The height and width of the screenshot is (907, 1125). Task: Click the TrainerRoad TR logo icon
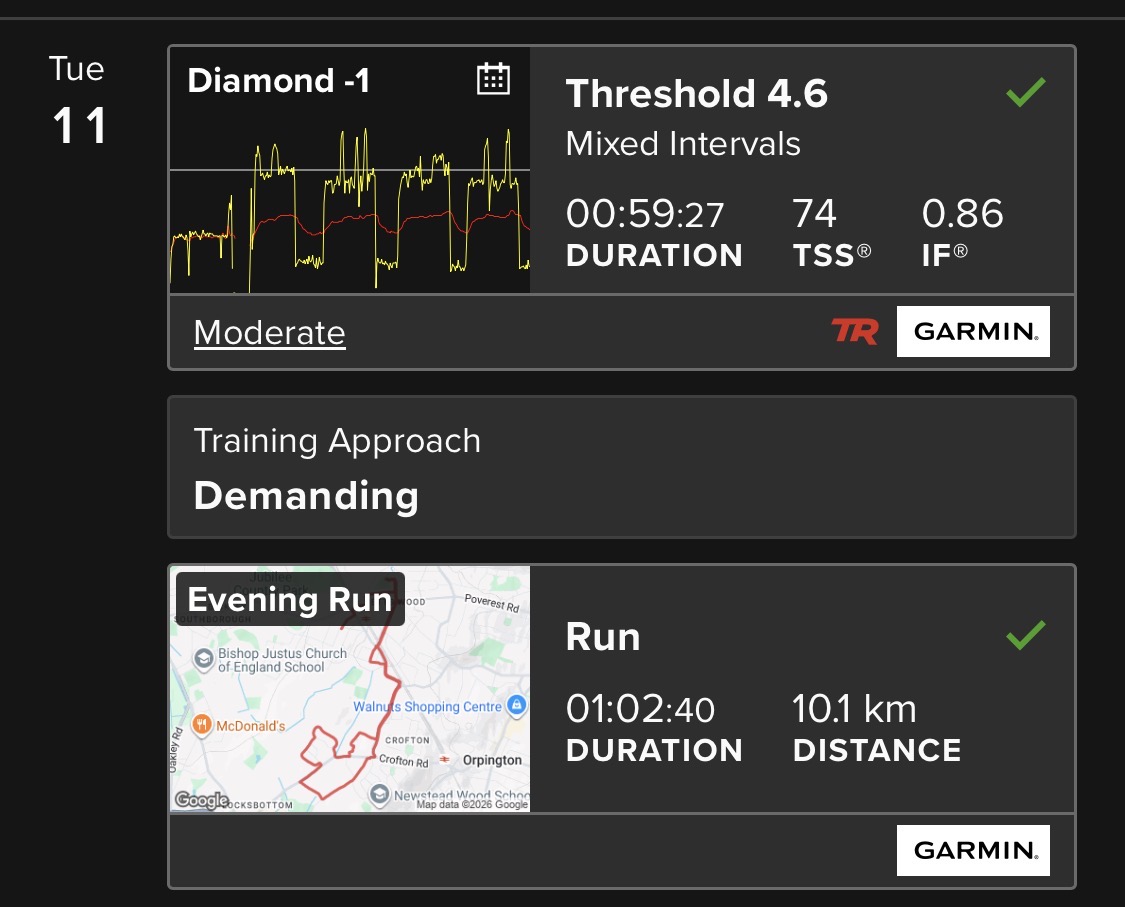[x=855, y=332]
